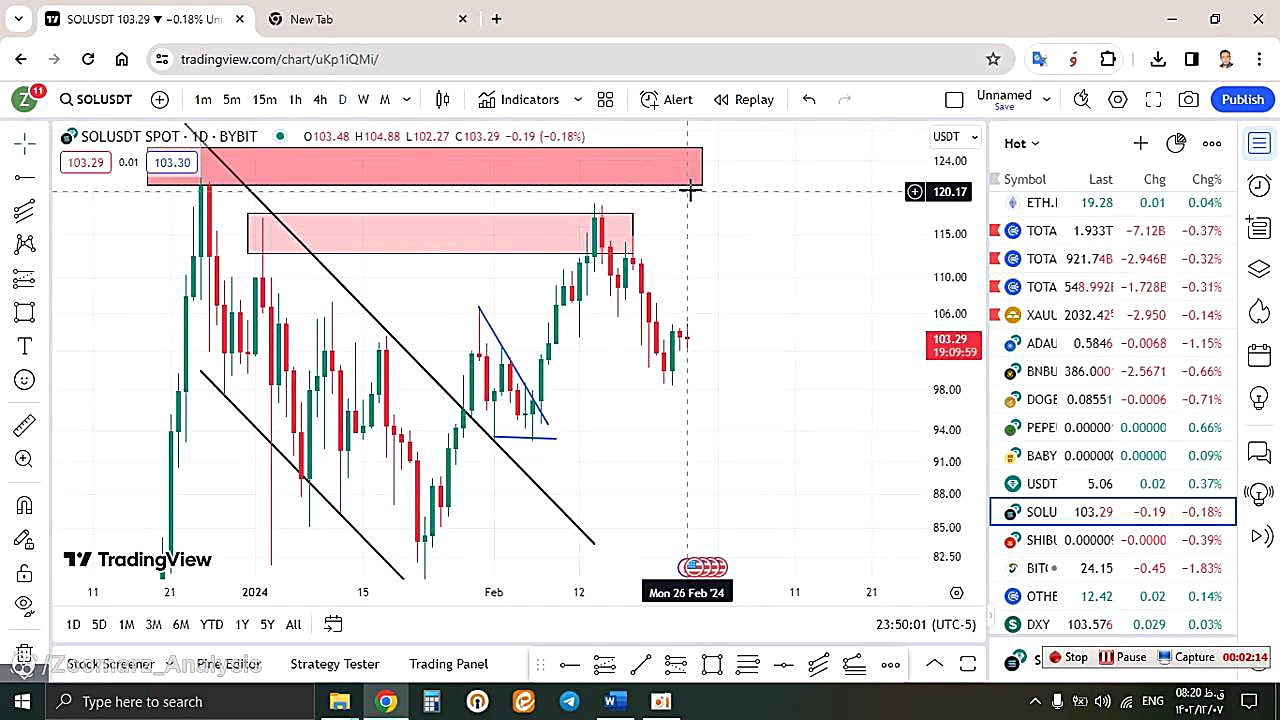Open the economic calendar icon

1259,355
